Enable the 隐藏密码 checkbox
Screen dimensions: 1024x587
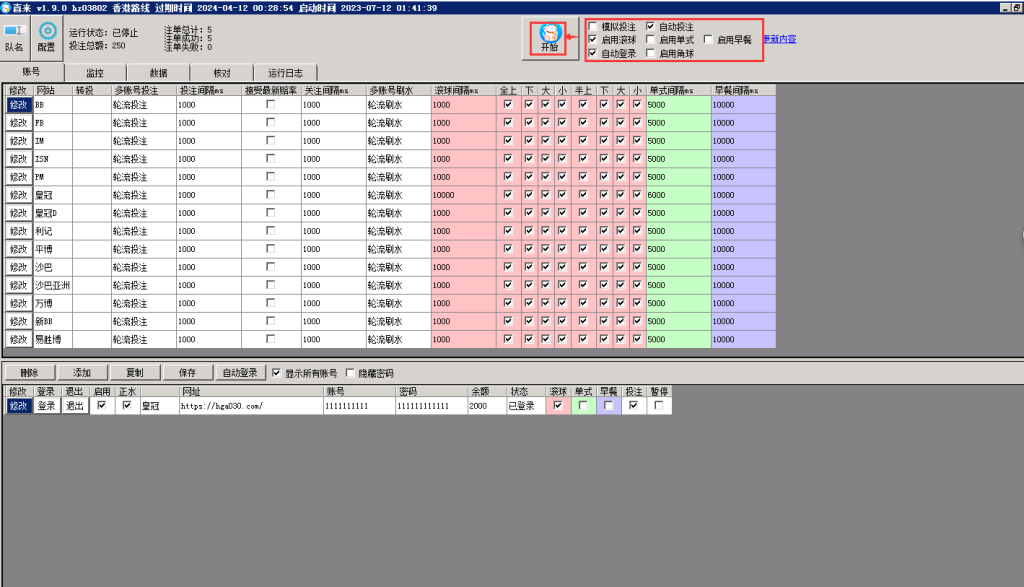tap(349, 372)
